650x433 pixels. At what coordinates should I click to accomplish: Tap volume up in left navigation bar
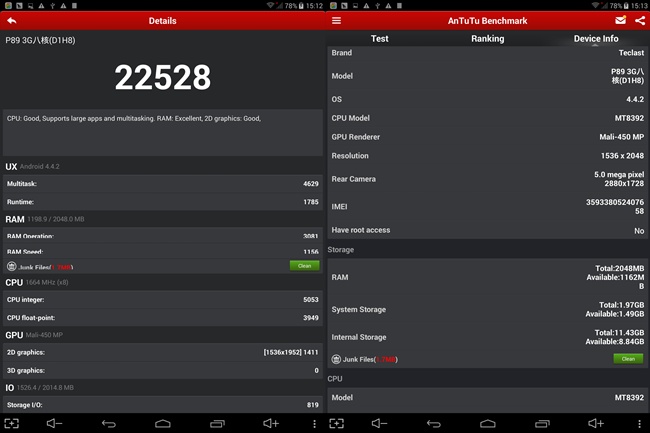[271, 423]
